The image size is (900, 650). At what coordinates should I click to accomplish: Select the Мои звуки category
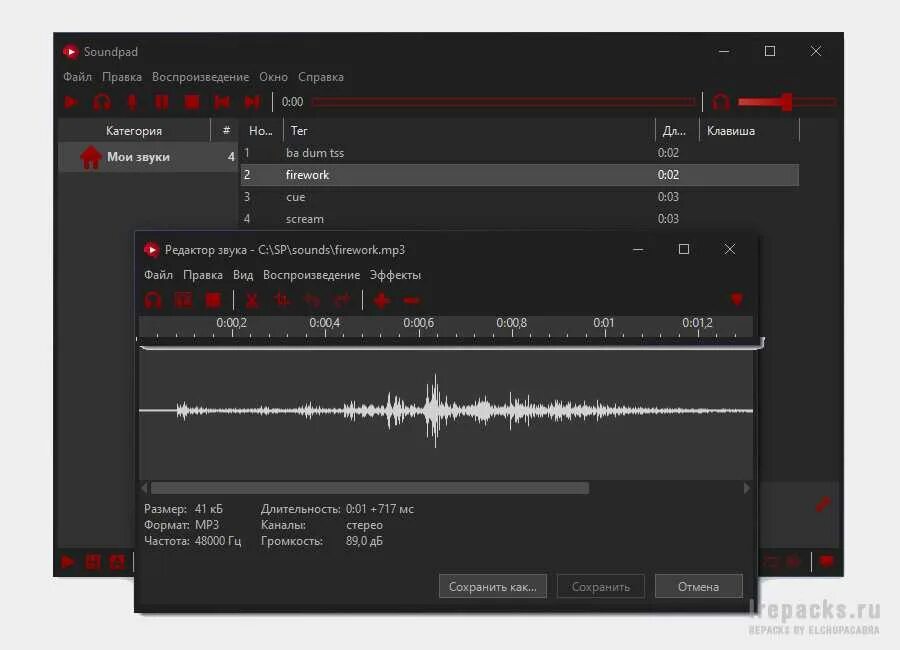(x=148, y=157)
